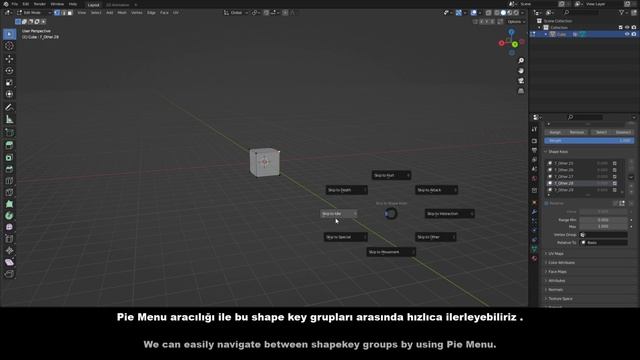Select the Smooth tool
The image size is (640, 360).
click(9, 227)
